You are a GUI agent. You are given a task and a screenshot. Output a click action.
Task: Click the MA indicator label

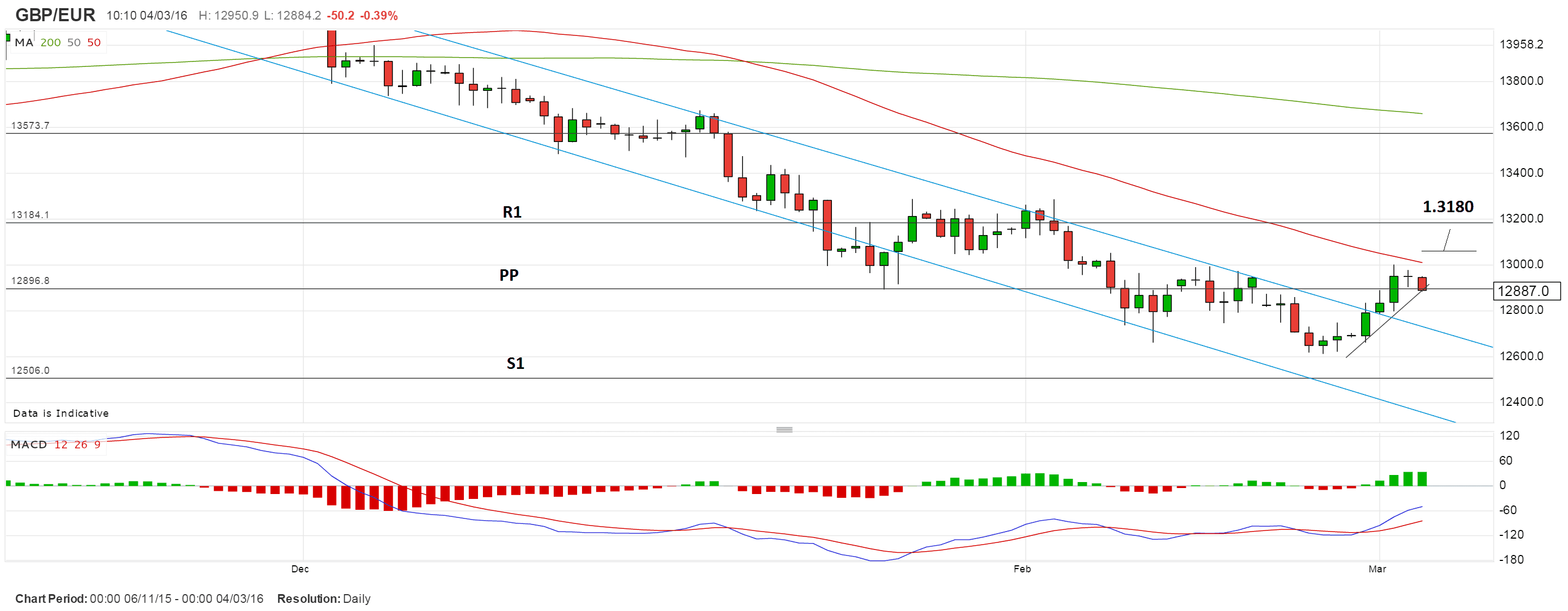[24, 42]
